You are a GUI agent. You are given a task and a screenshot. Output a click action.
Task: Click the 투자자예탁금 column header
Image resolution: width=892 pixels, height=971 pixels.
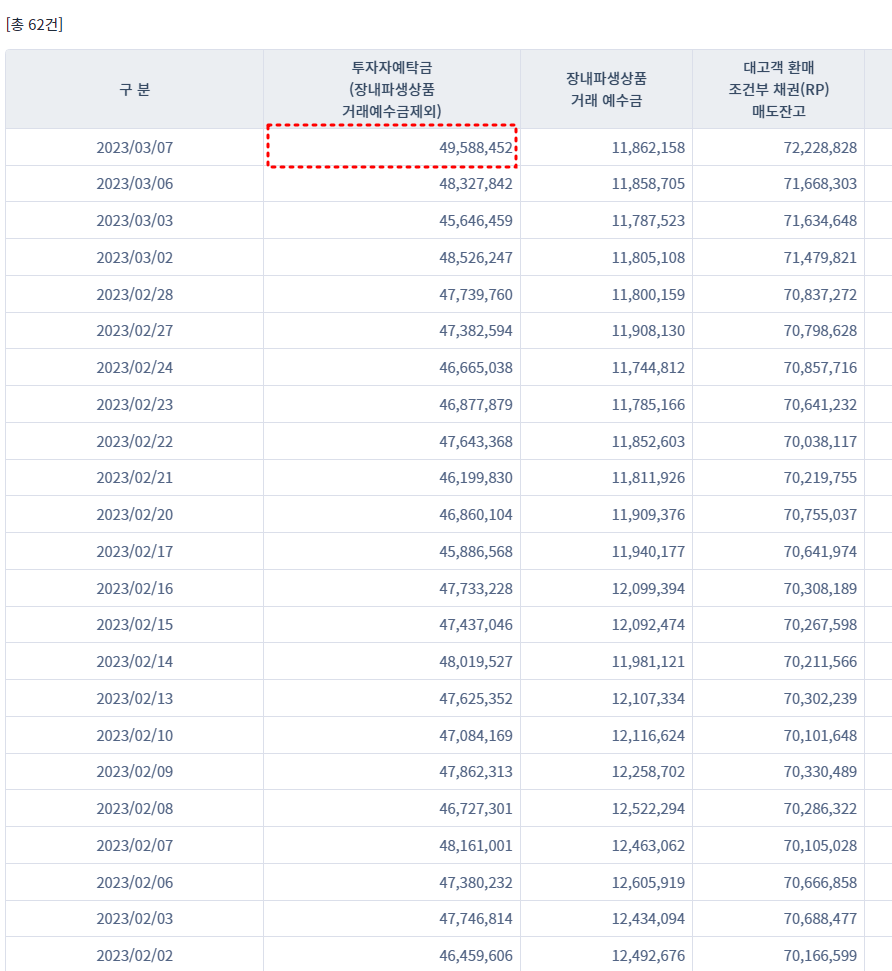point(391,89)
